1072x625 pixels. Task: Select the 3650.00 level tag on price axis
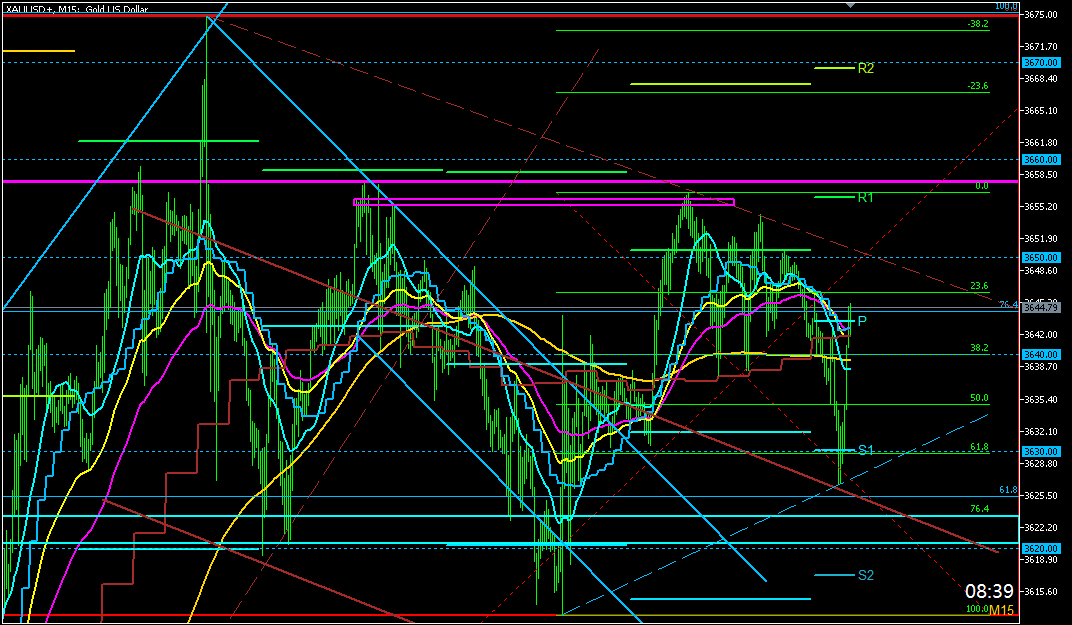[x=1040, y=257]
